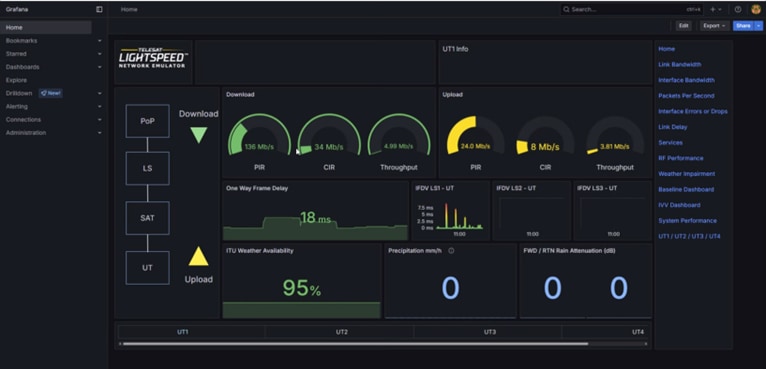Select the UT1 column header

pyautogui.click(x=182, y=332)
